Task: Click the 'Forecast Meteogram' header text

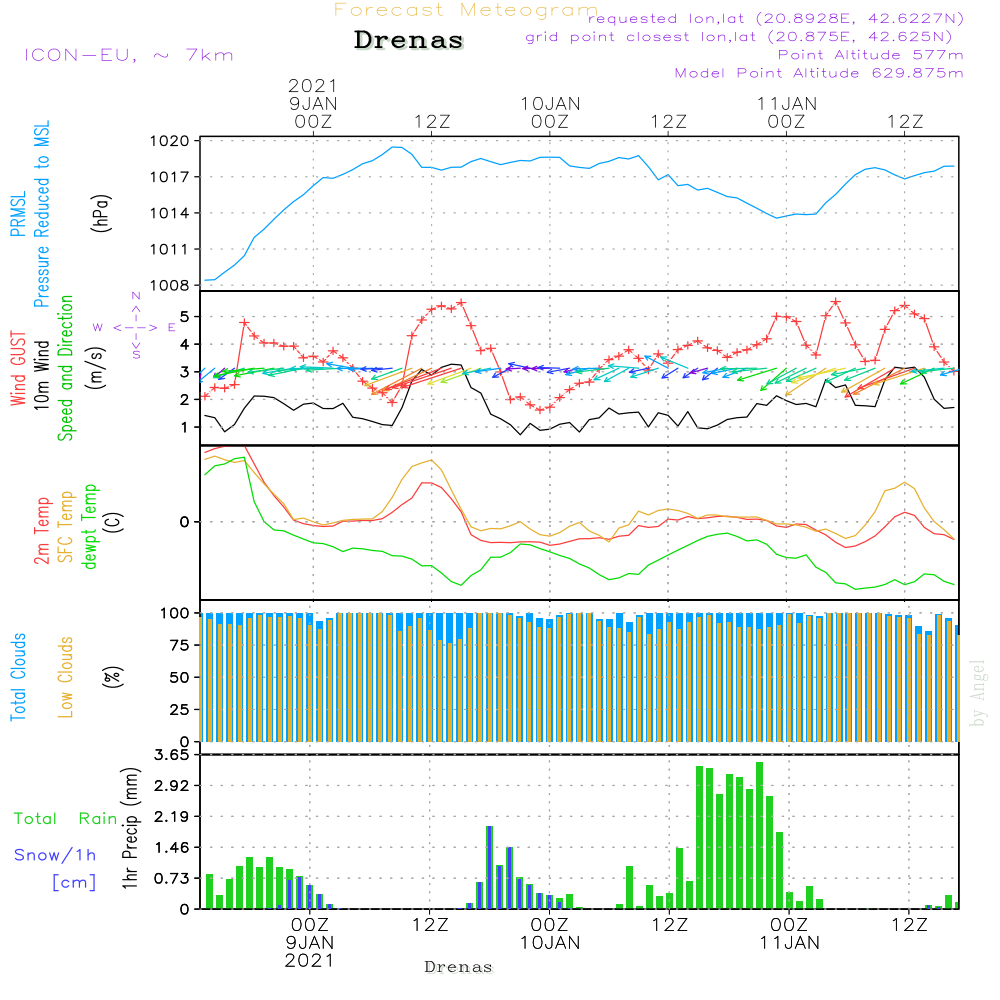Action: coord(466,10)
